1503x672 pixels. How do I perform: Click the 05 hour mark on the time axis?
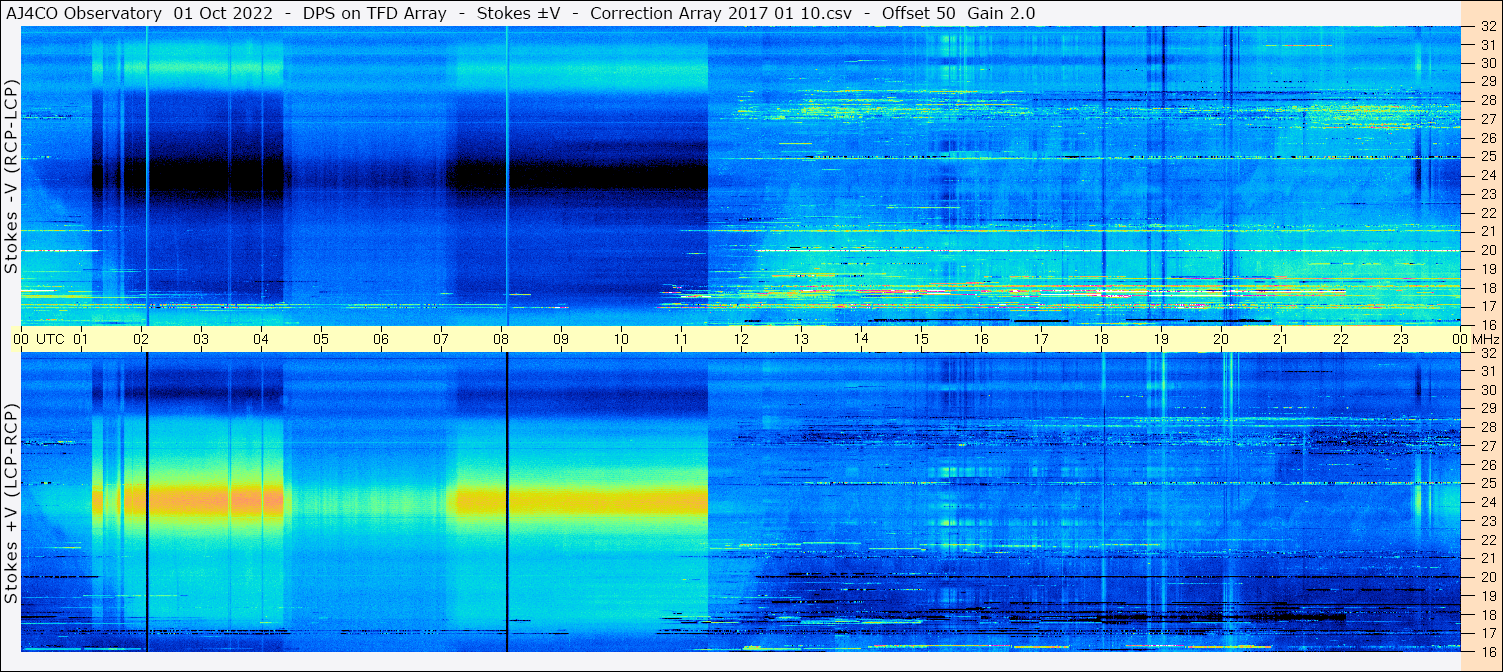point(321,339)
